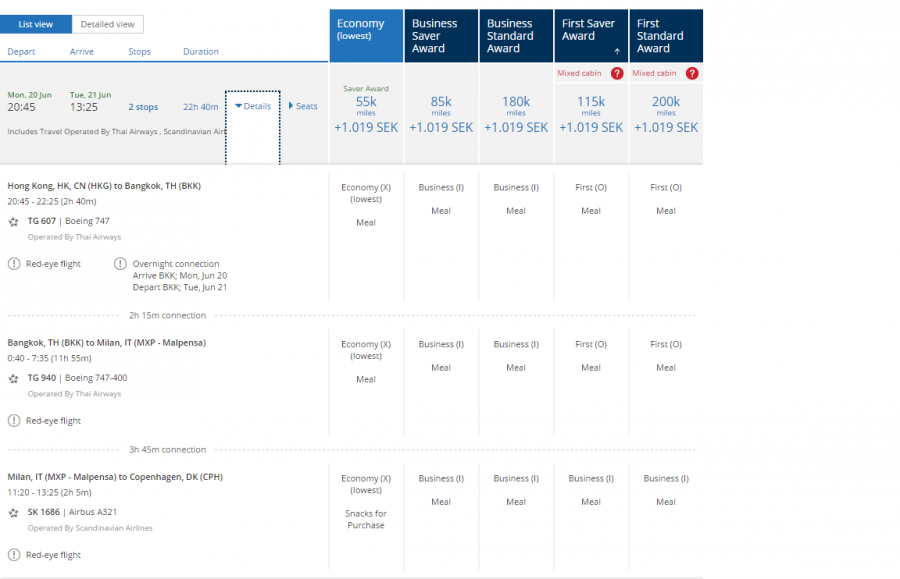The height and width of the screenshot is (579, 900).
Task: Sort flights by Depart time
Action: tap(21, 52)
